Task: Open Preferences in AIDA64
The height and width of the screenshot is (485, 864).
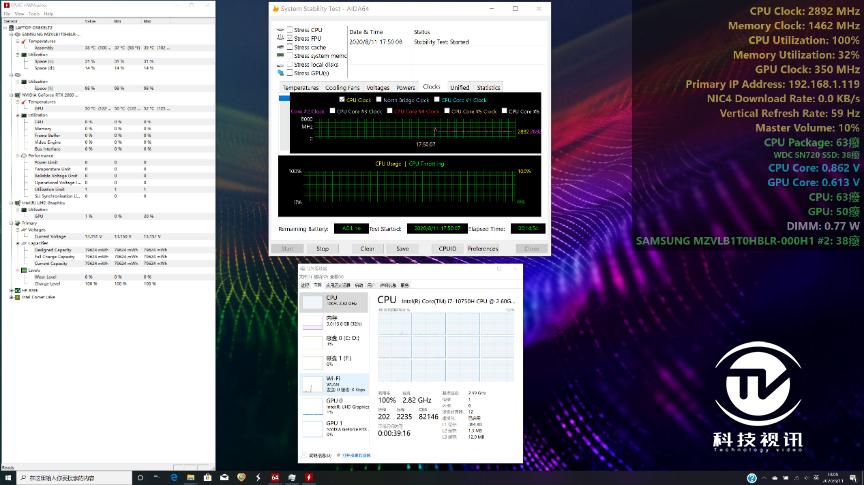Action: point(483,249)
